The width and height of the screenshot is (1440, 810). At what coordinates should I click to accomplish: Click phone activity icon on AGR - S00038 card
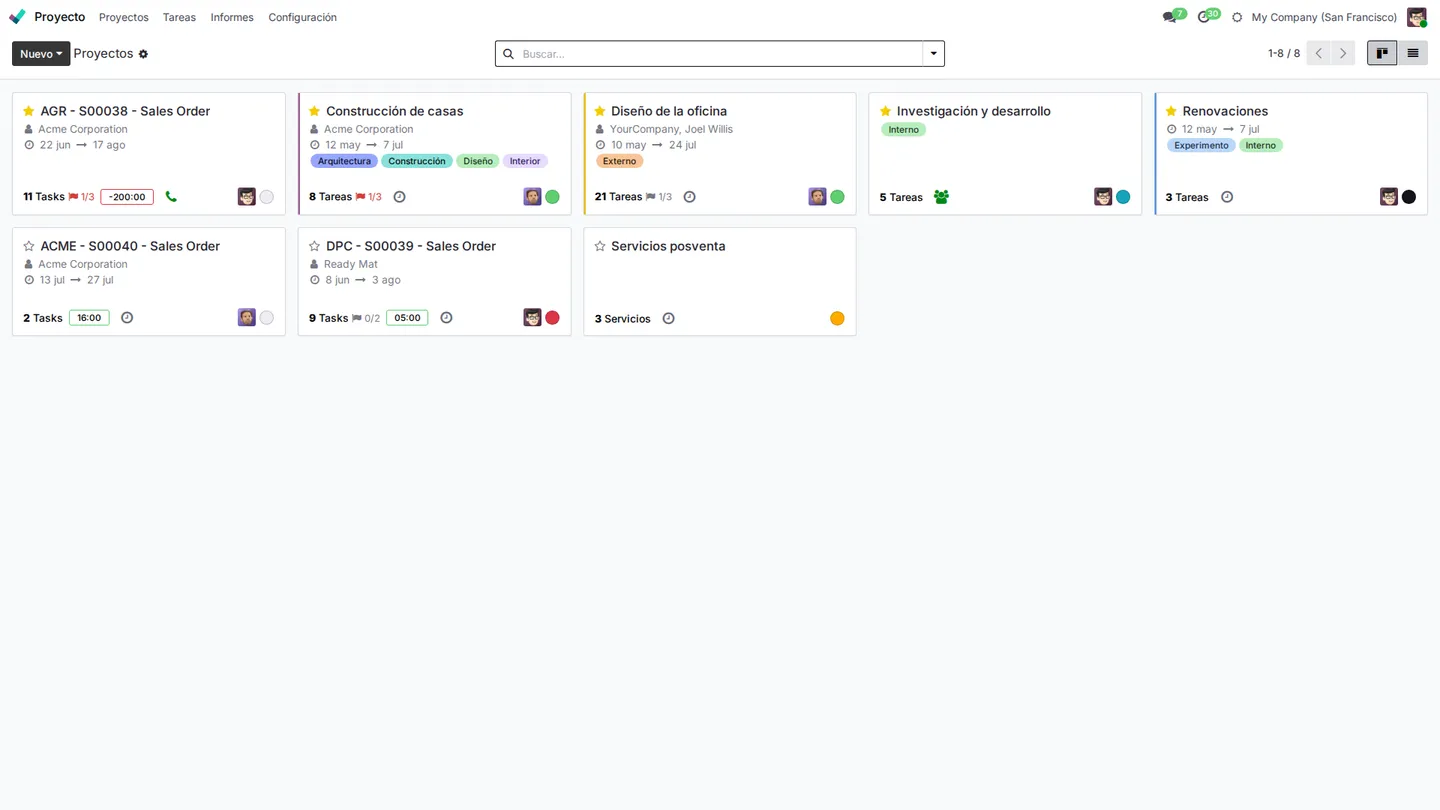[x=171, y=197]
